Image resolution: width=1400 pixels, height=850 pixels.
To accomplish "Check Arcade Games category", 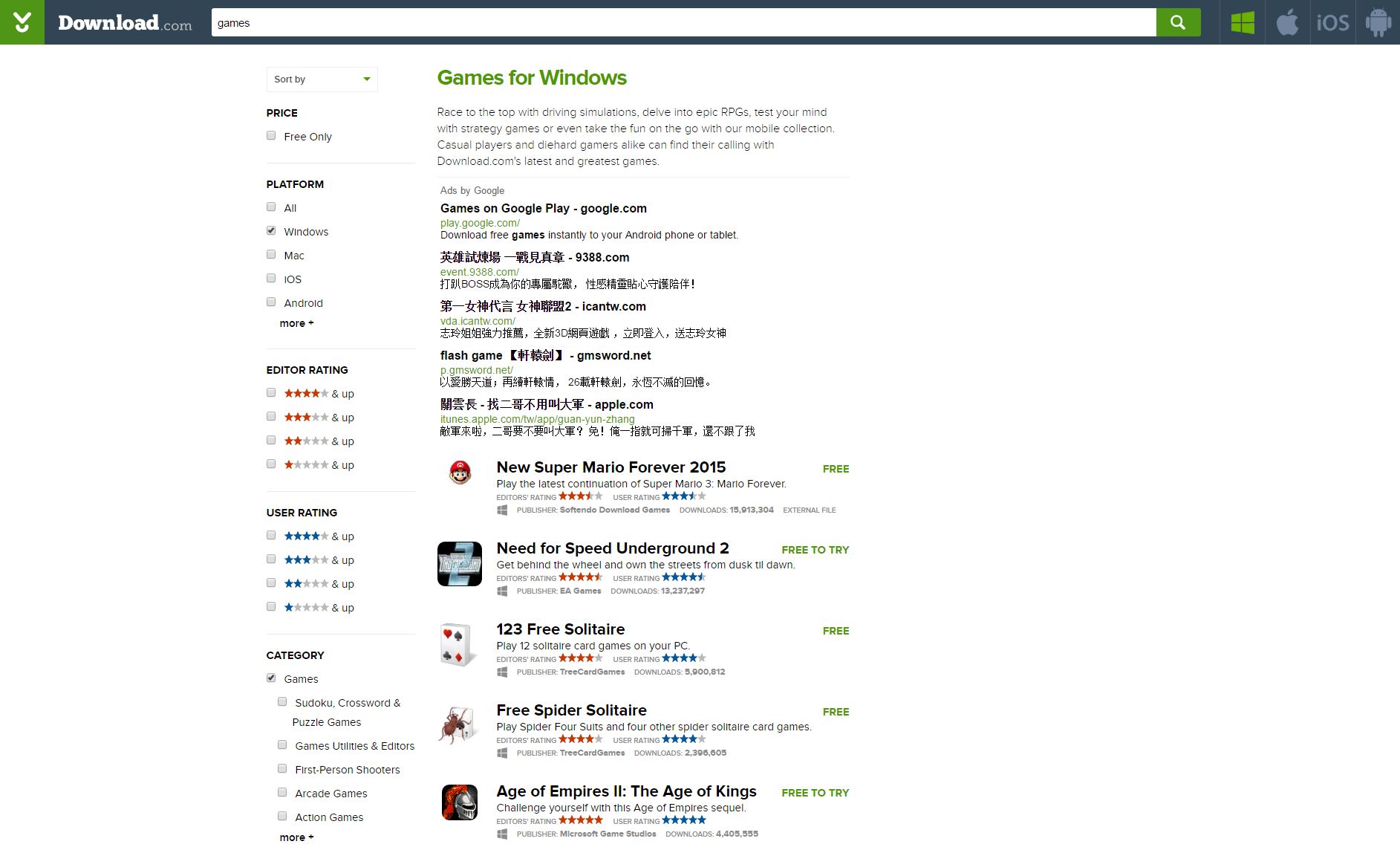I will pyautogui.click(x=282, y=793).
